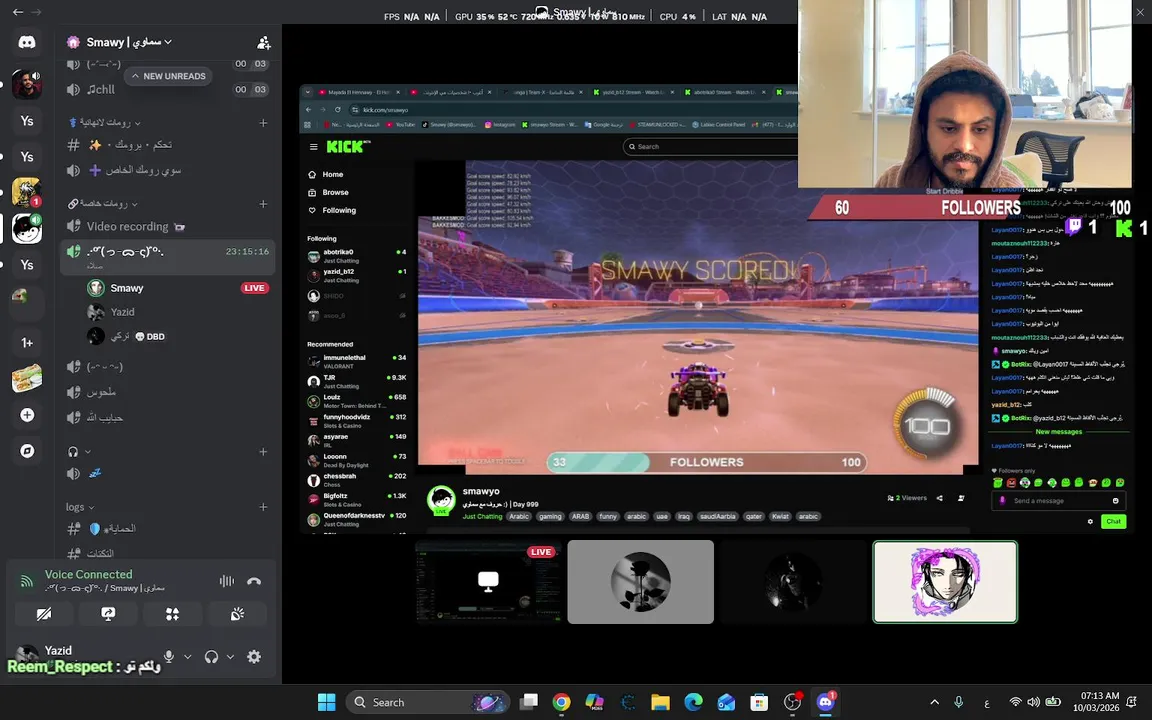The height and width of the screenshot is (720, 1152).
Task: Click the Kick hamburger menu icon
Action: (x=314, y=147)
